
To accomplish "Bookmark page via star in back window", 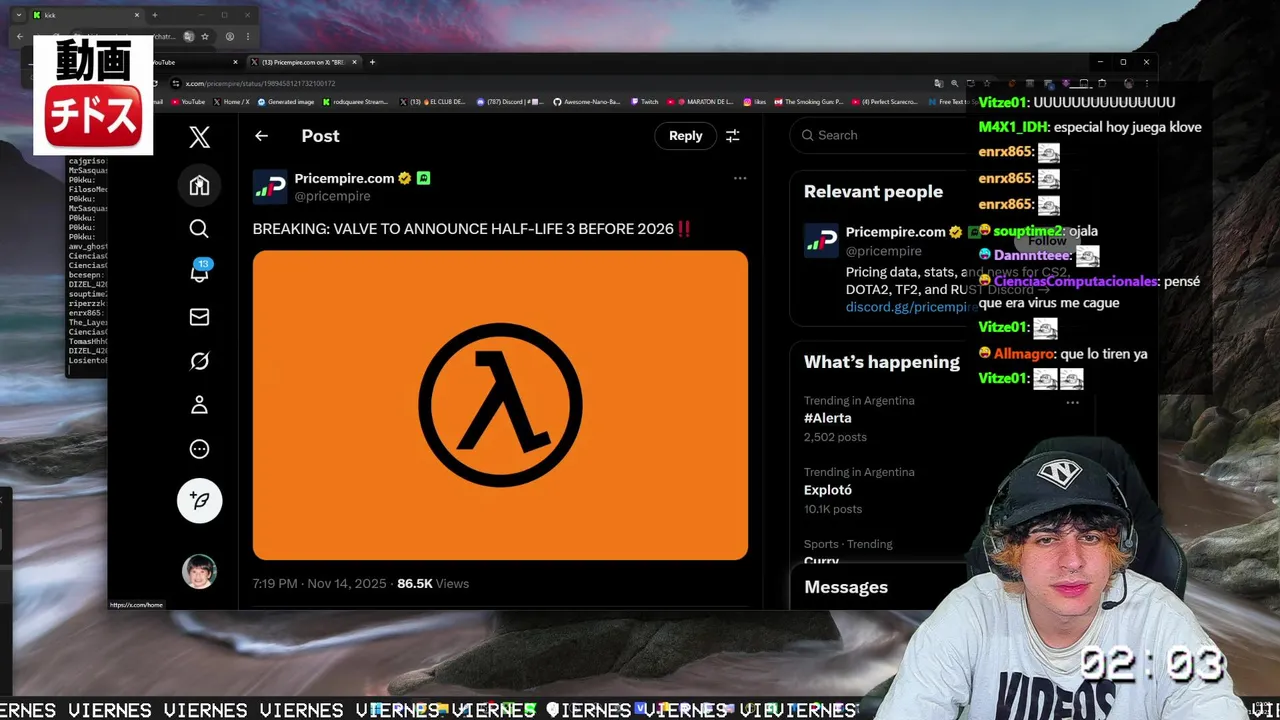I will 204,36.
